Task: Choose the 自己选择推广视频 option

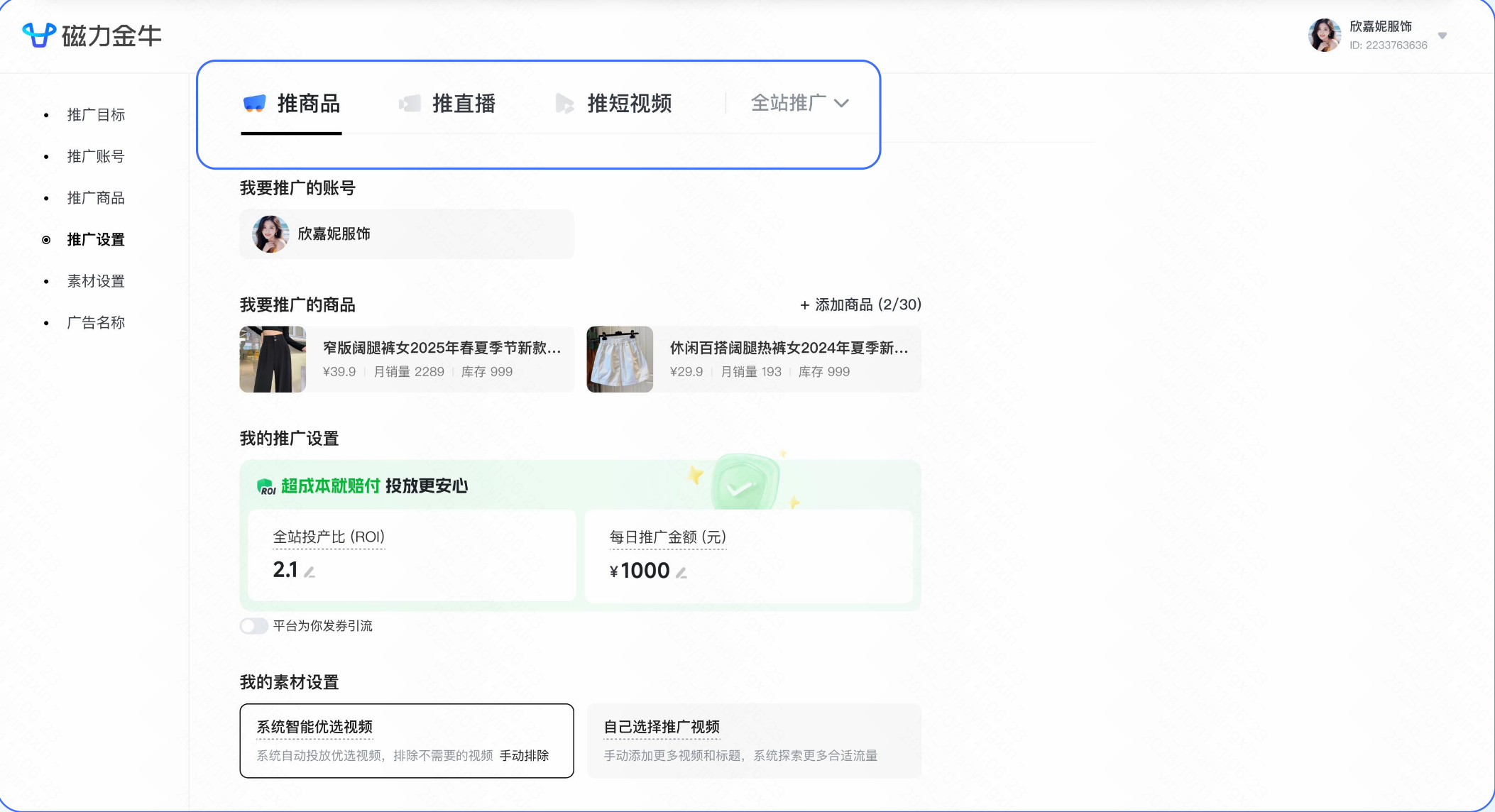Action: tap(752, 740)
